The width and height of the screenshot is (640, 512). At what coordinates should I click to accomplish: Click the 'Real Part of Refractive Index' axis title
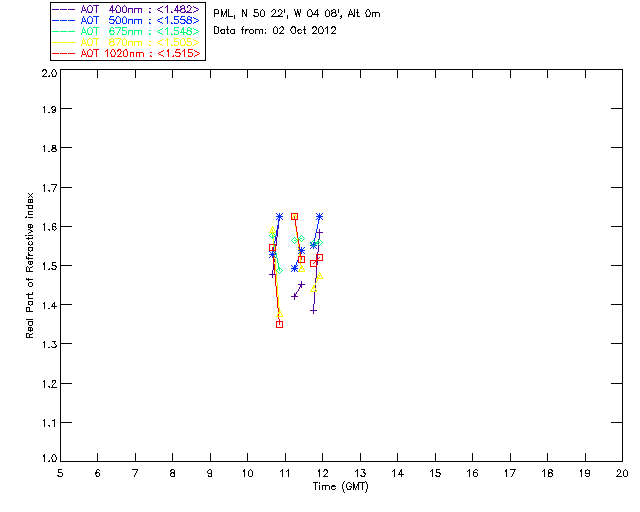point(29,265)
